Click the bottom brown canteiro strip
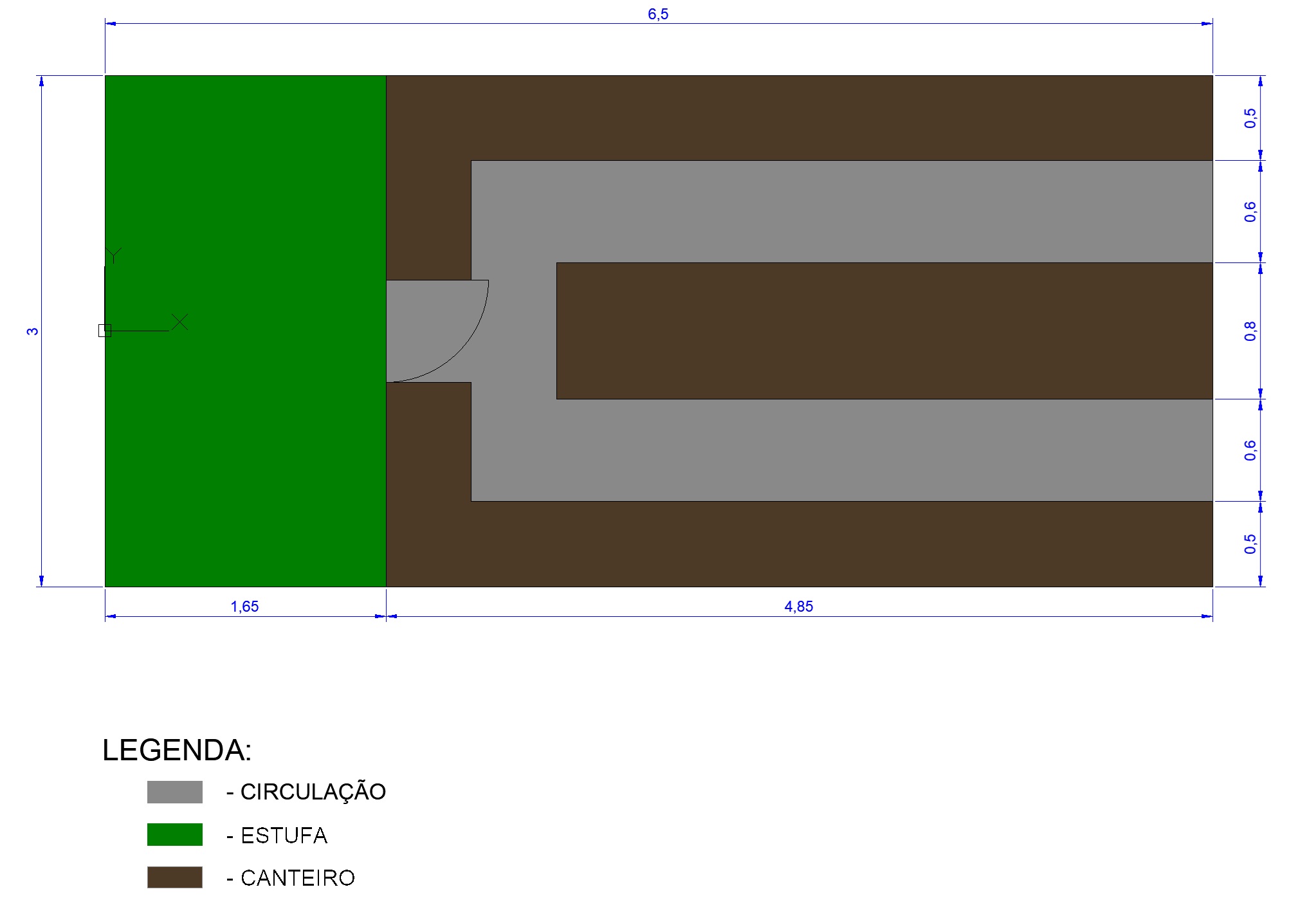This screenshot has height=914, width=1316. pyautogui.click(x=798, y=544)
